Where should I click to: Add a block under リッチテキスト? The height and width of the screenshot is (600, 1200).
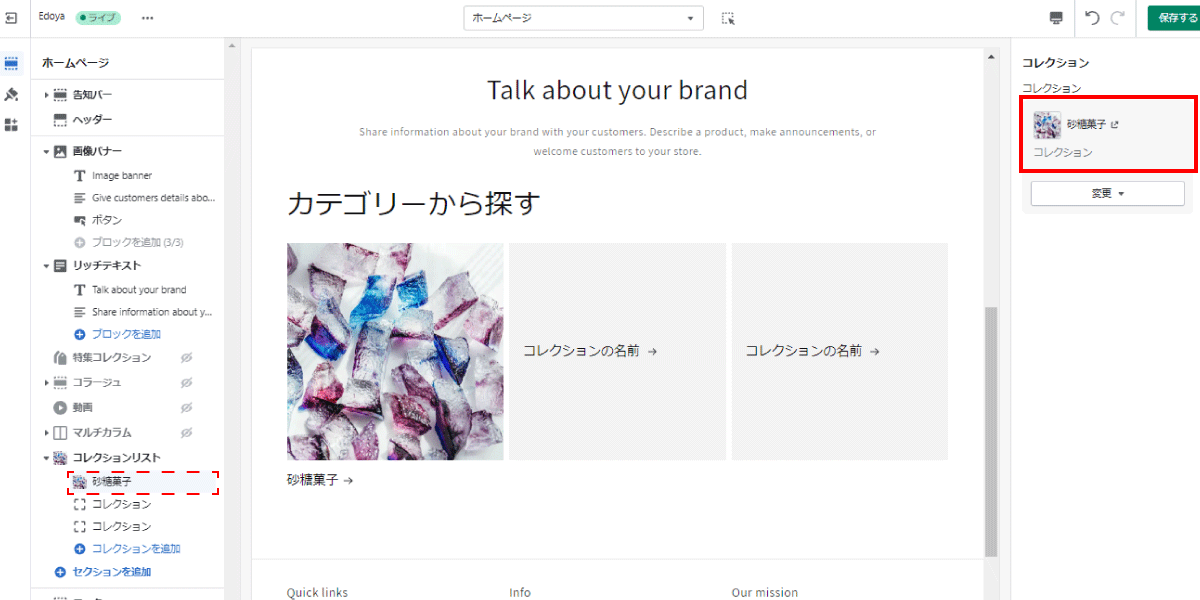pos(126,334)
